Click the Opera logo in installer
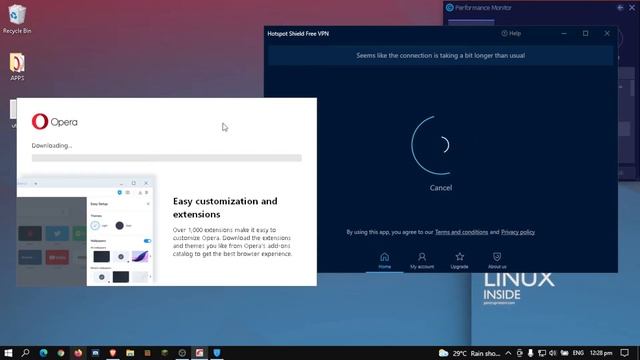 coord(55,122)
